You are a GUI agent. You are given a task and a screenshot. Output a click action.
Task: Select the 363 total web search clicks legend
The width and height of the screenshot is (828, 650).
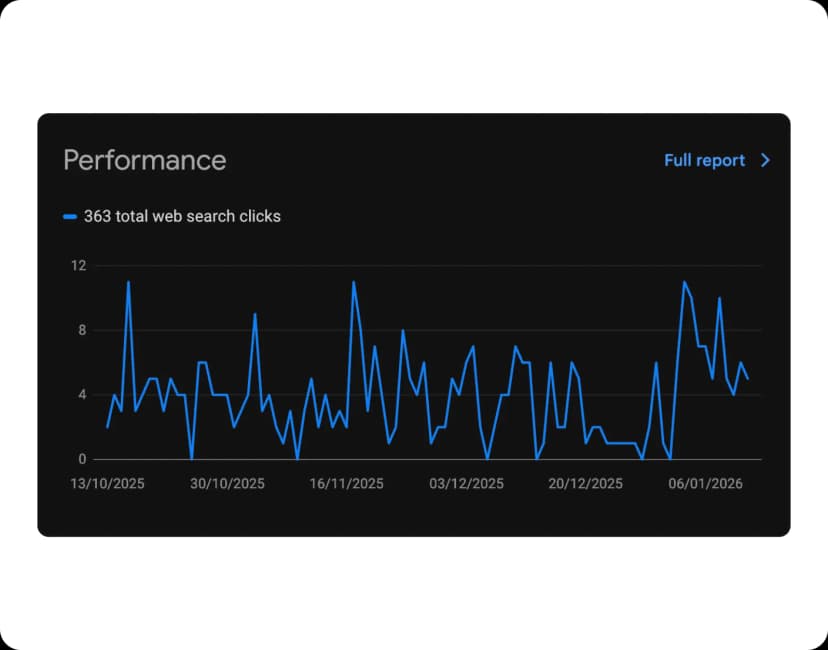(x=182, y=216)
